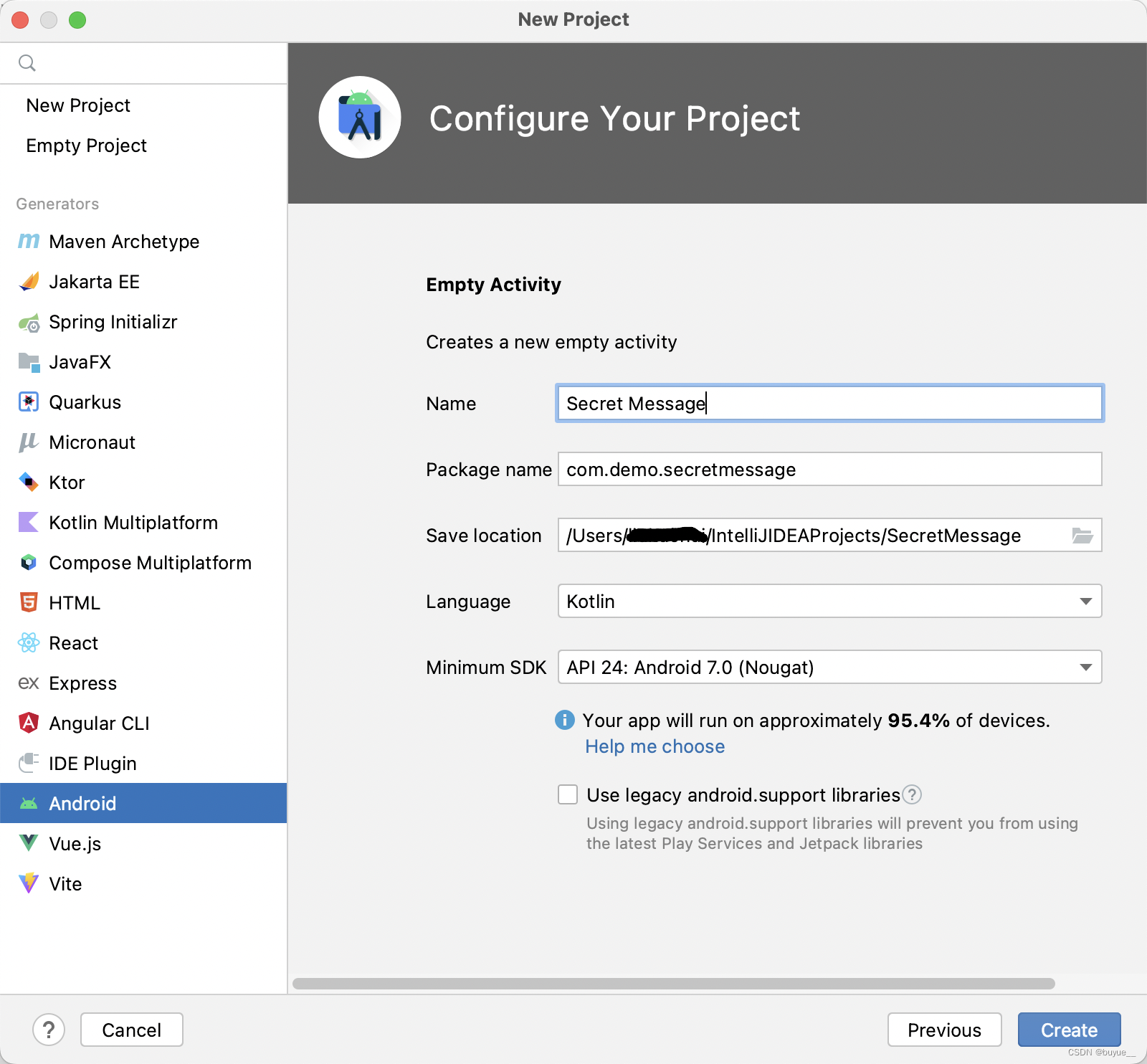Focus the Name field containing Secret Message
Screen dimensions: 1147x1064
tap(829, 403)
